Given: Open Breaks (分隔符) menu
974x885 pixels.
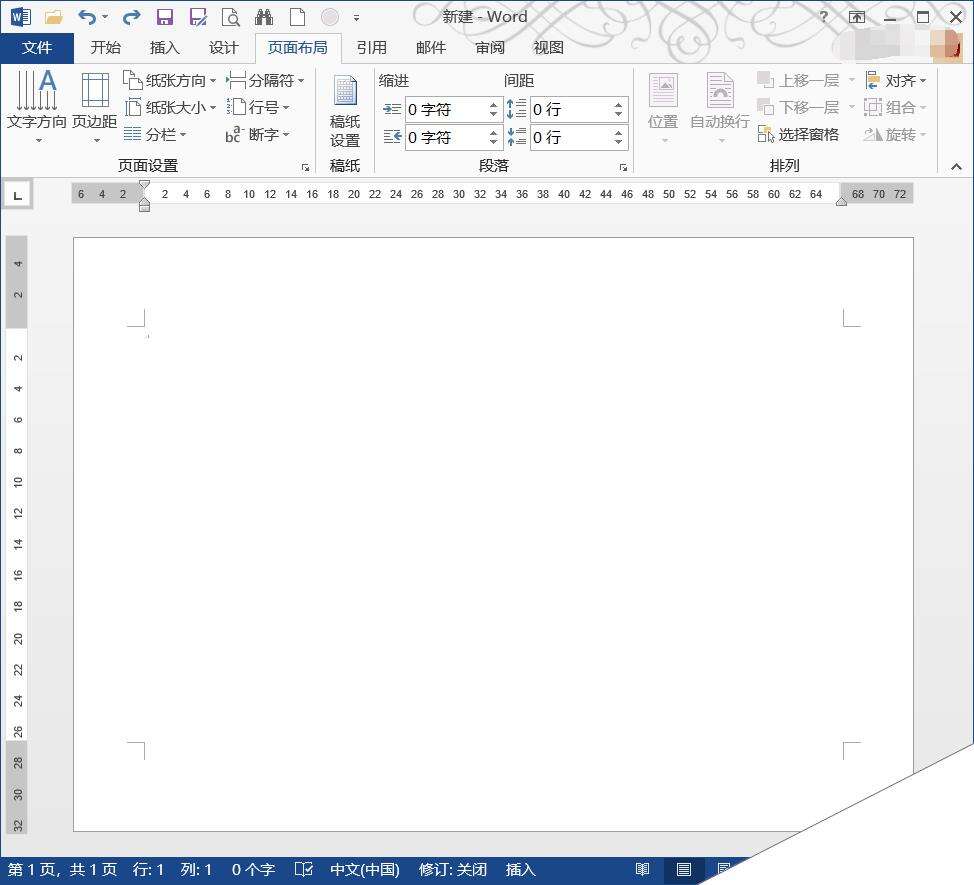Looking at the screenshot, I should point(265,80).
